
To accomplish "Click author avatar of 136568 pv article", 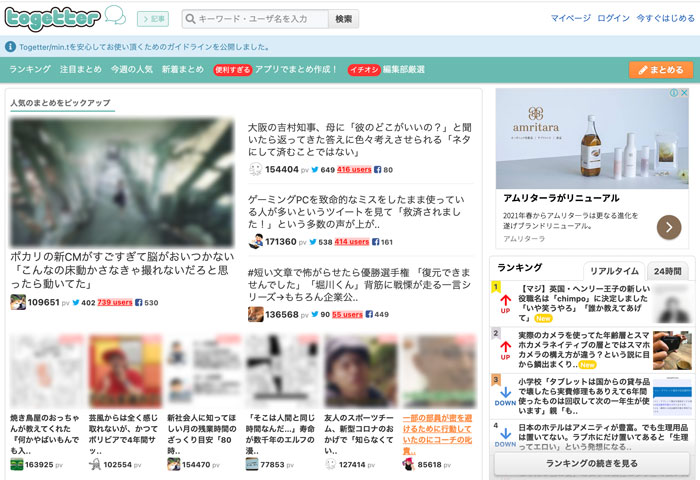I will point(255,314).
